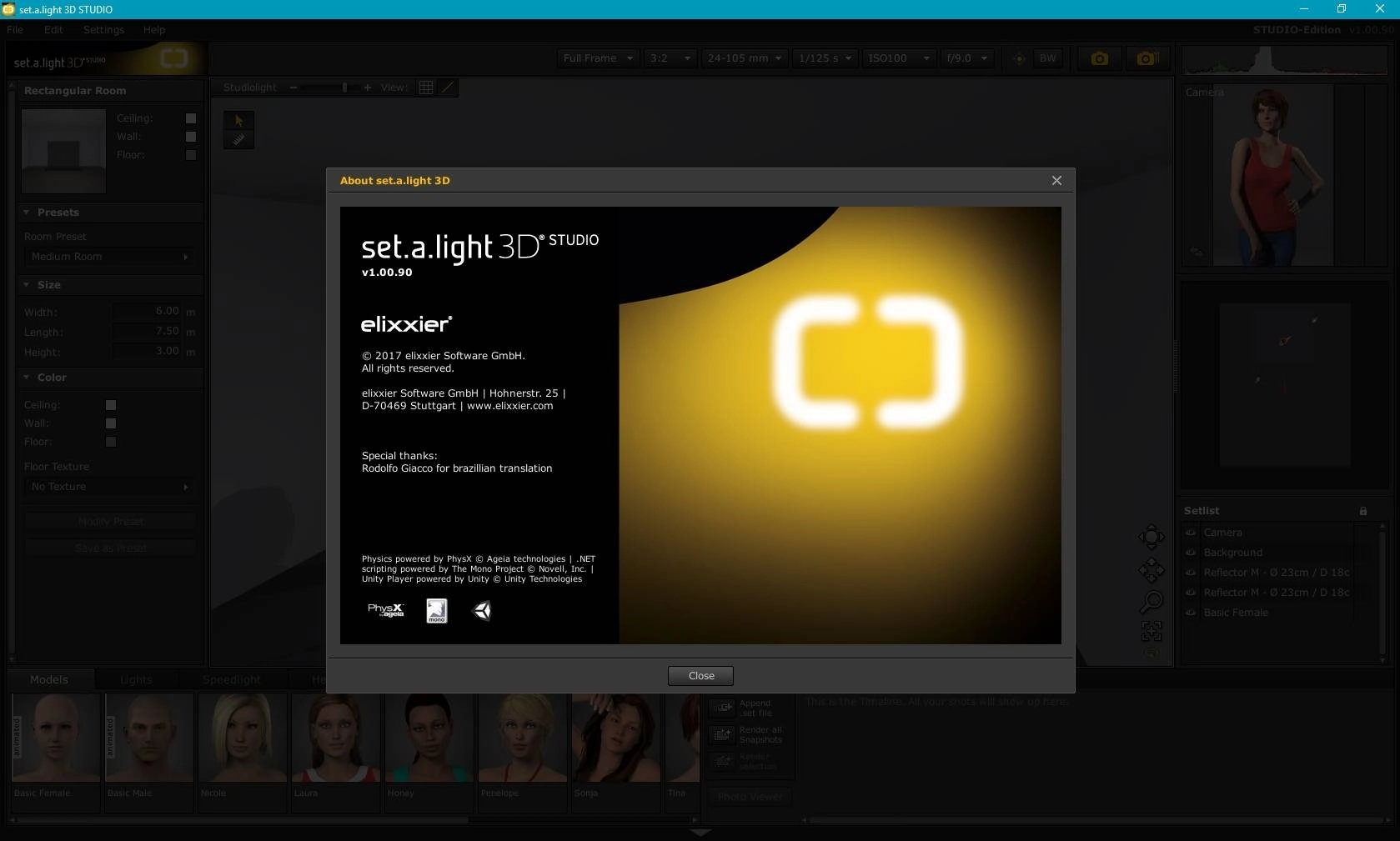This screenshot has width=1400, height=841.
Task: Click the pan move arrows icon
Action: pyautogui.click(x=1152, y=571)
